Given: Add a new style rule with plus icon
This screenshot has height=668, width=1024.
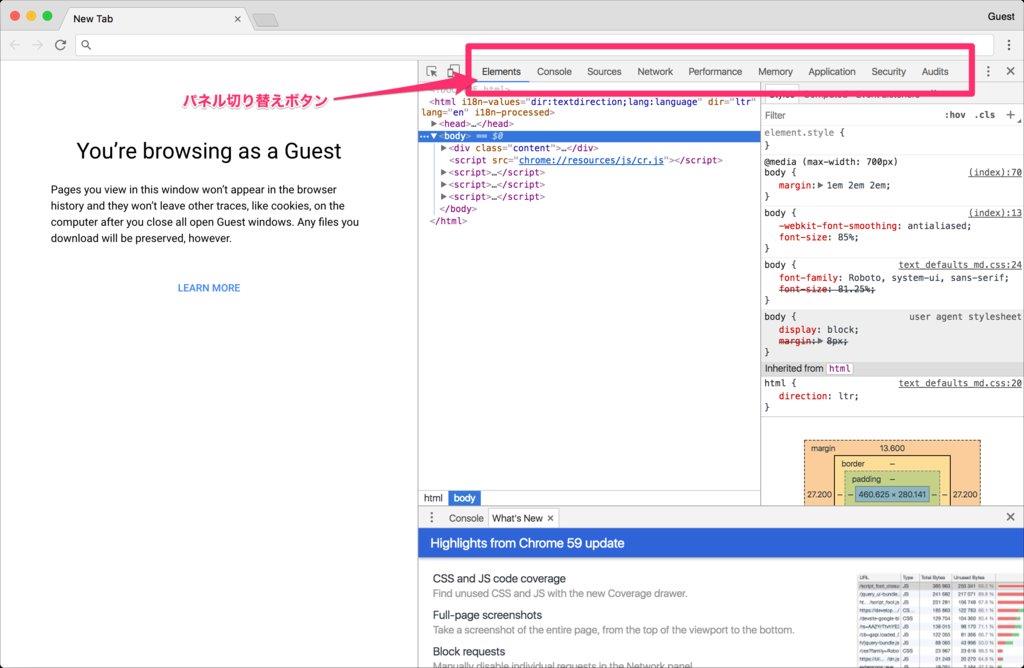Looking at the screenshot, I should click(1010, 115).
